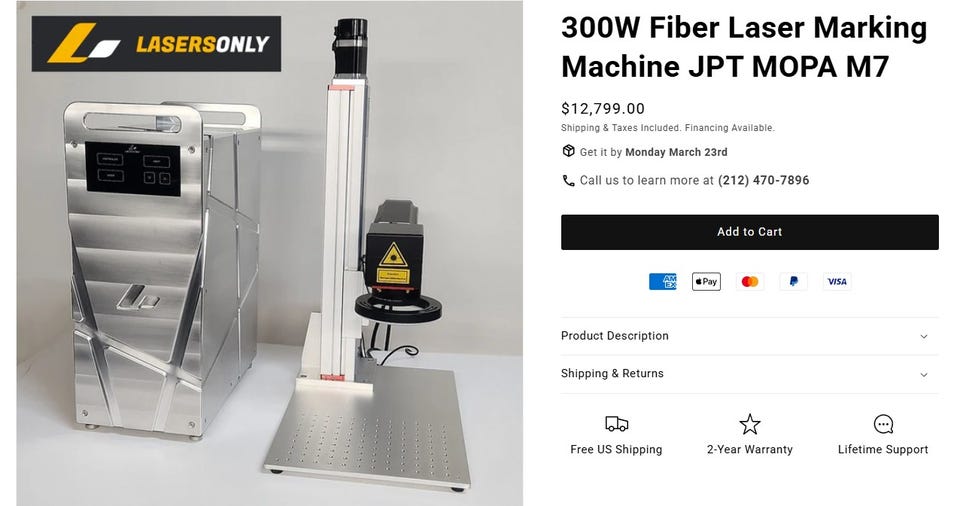Viewport: 960px width, 506px height.
Task: Click the American Express payment icon
Action: (662, 282)
